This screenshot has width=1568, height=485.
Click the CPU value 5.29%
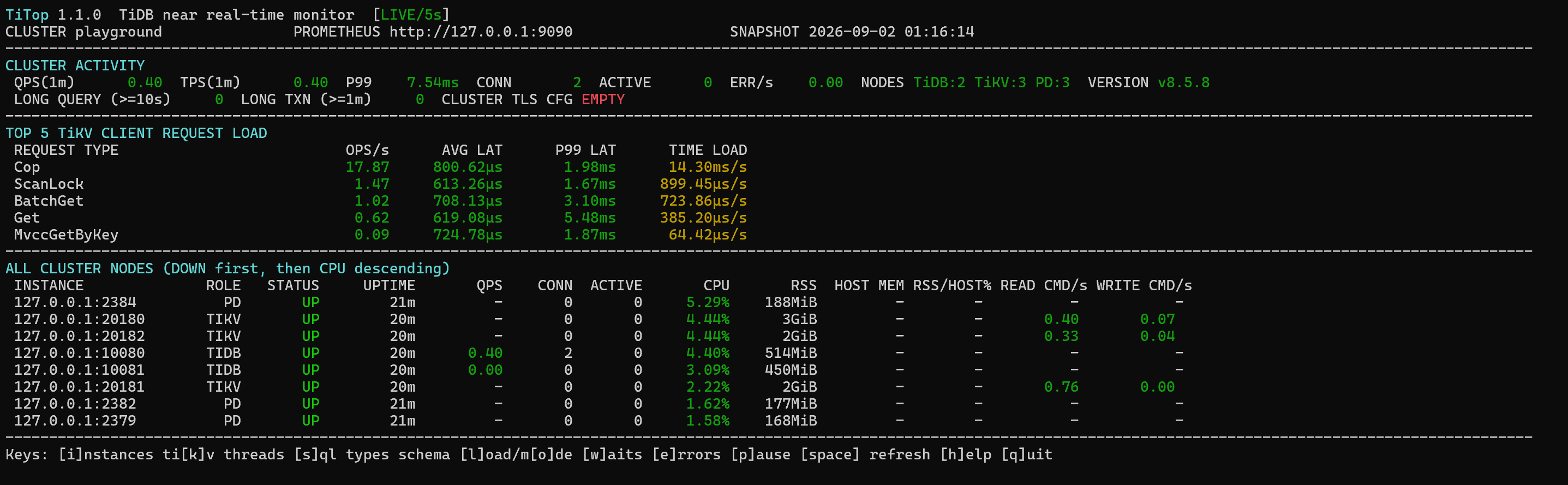click(708, 302)
